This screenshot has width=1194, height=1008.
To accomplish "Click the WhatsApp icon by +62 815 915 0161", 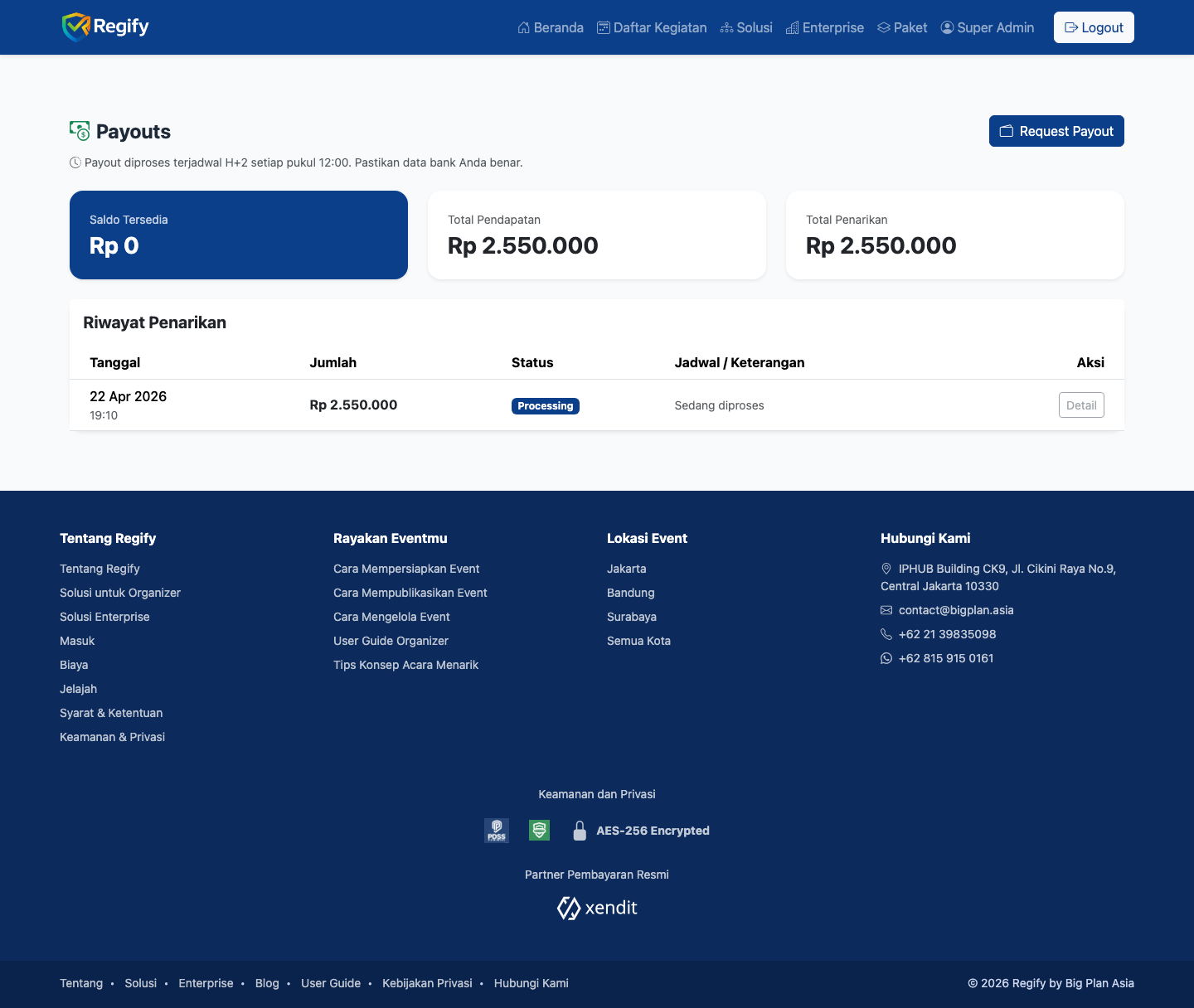I will (x=886, y=658).
